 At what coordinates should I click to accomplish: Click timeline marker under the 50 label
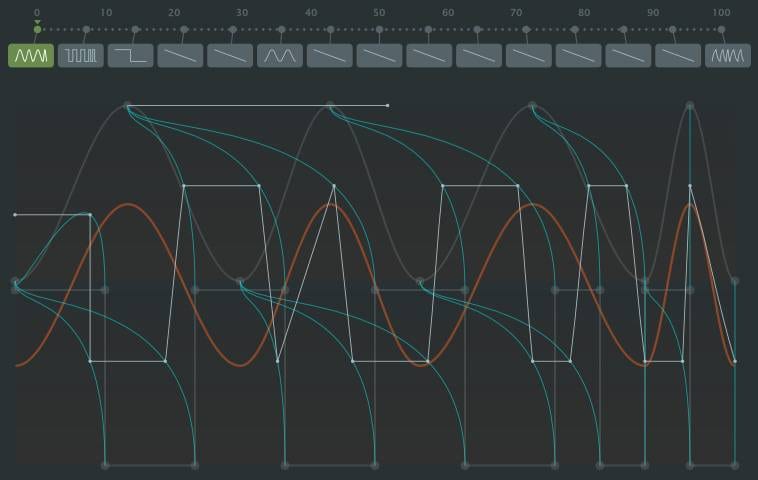click(379, 29)
